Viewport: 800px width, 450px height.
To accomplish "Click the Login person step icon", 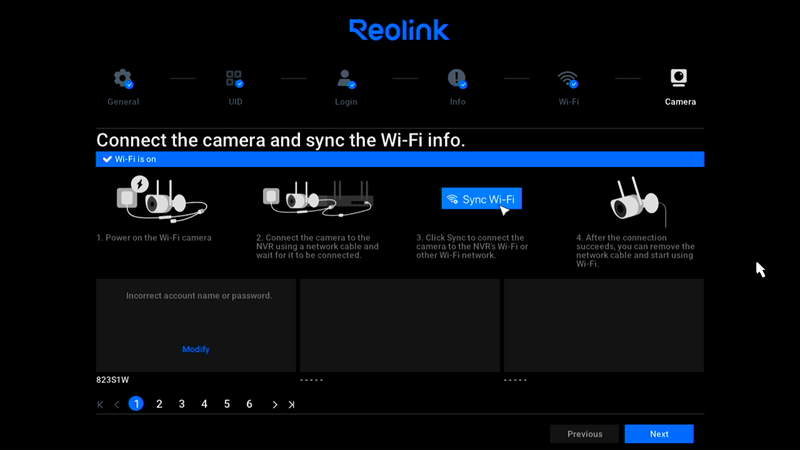I will point(346,79).
